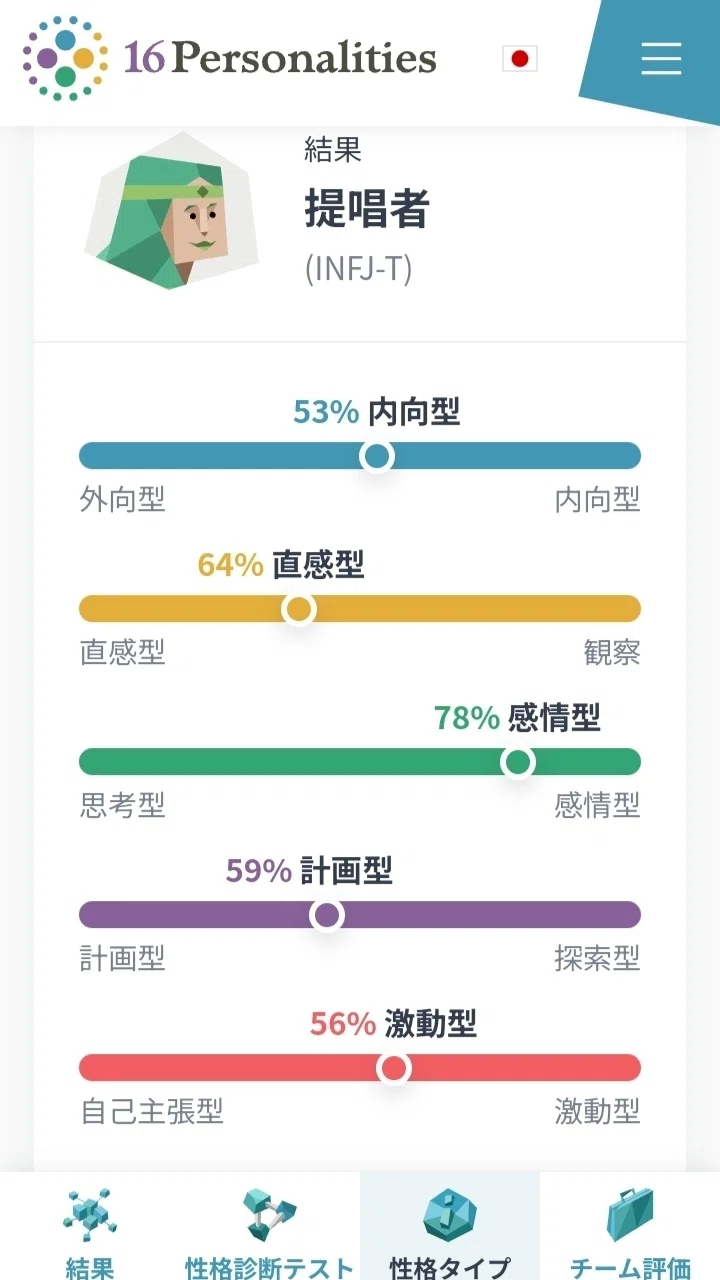
Task: Select the Japanese flag language icon
Action: 519,59
